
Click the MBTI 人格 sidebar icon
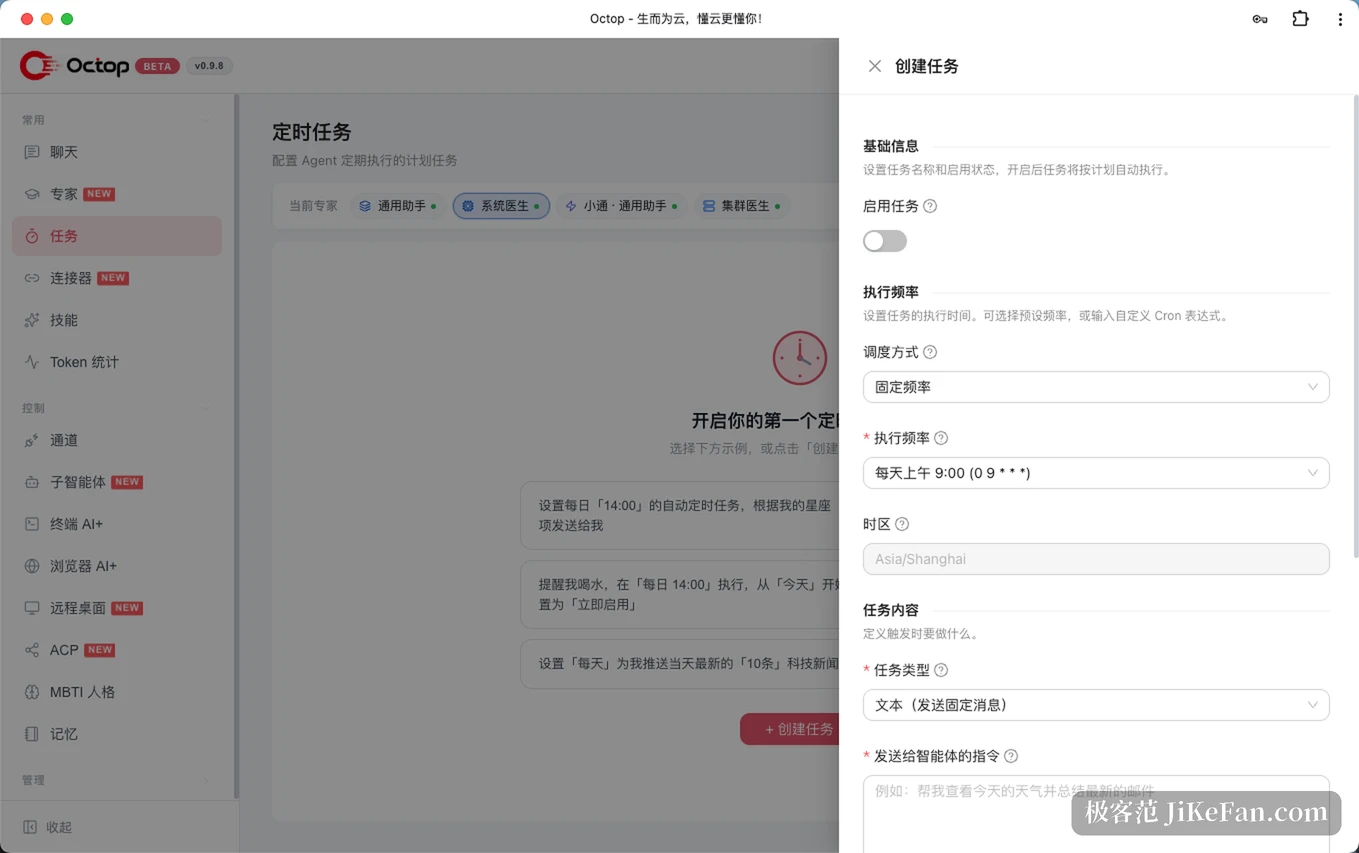point(32,692)
